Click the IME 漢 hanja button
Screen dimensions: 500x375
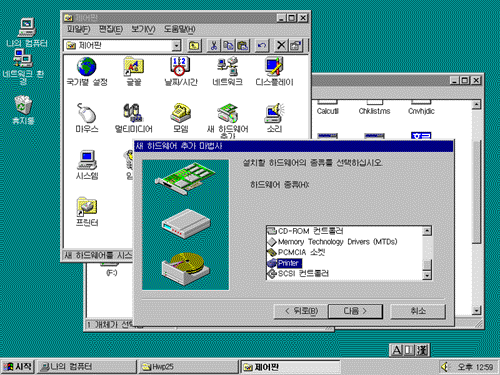pos(421,350)
